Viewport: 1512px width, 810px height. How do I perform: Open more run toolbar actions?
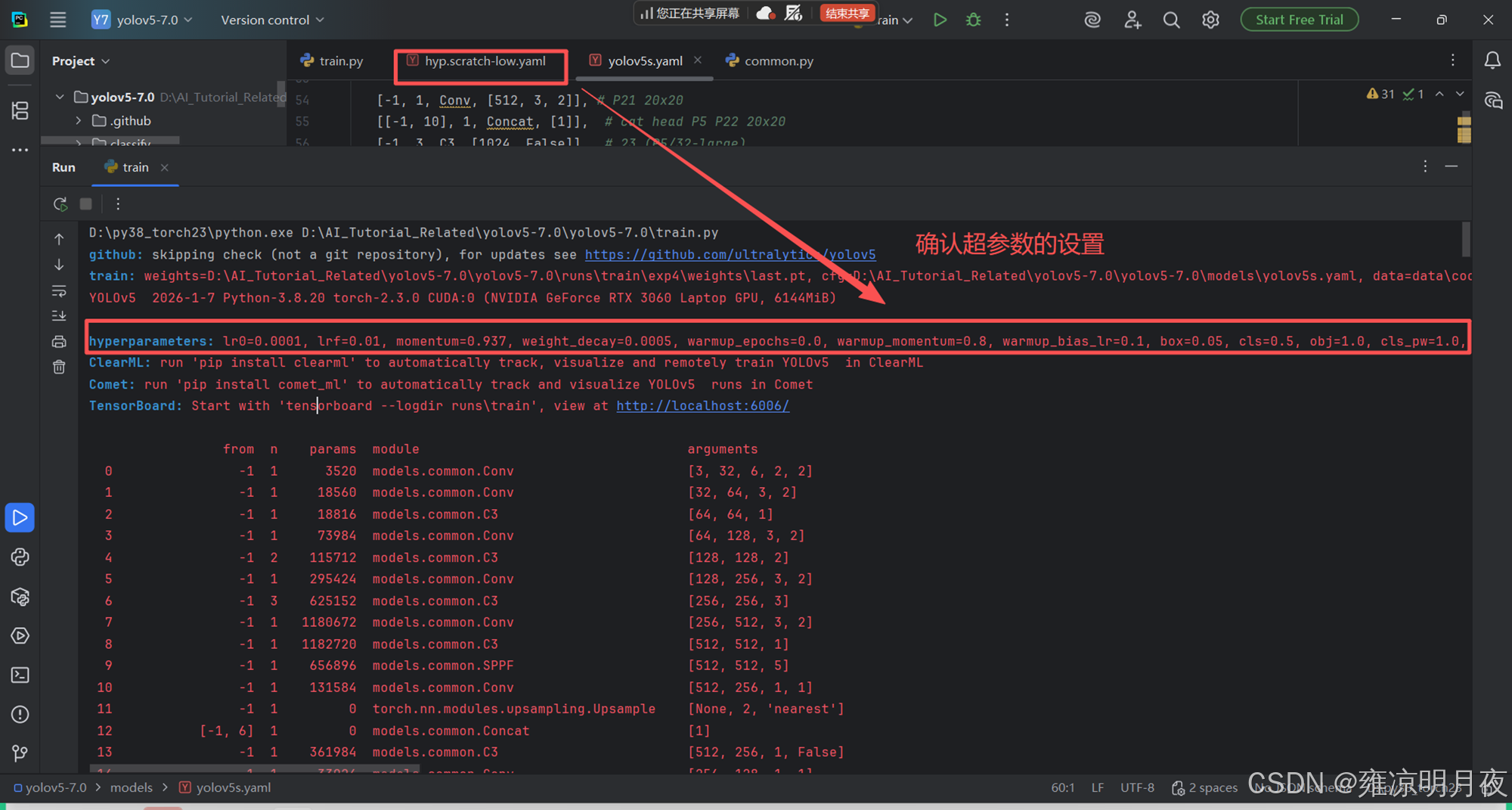pos(118,203)
